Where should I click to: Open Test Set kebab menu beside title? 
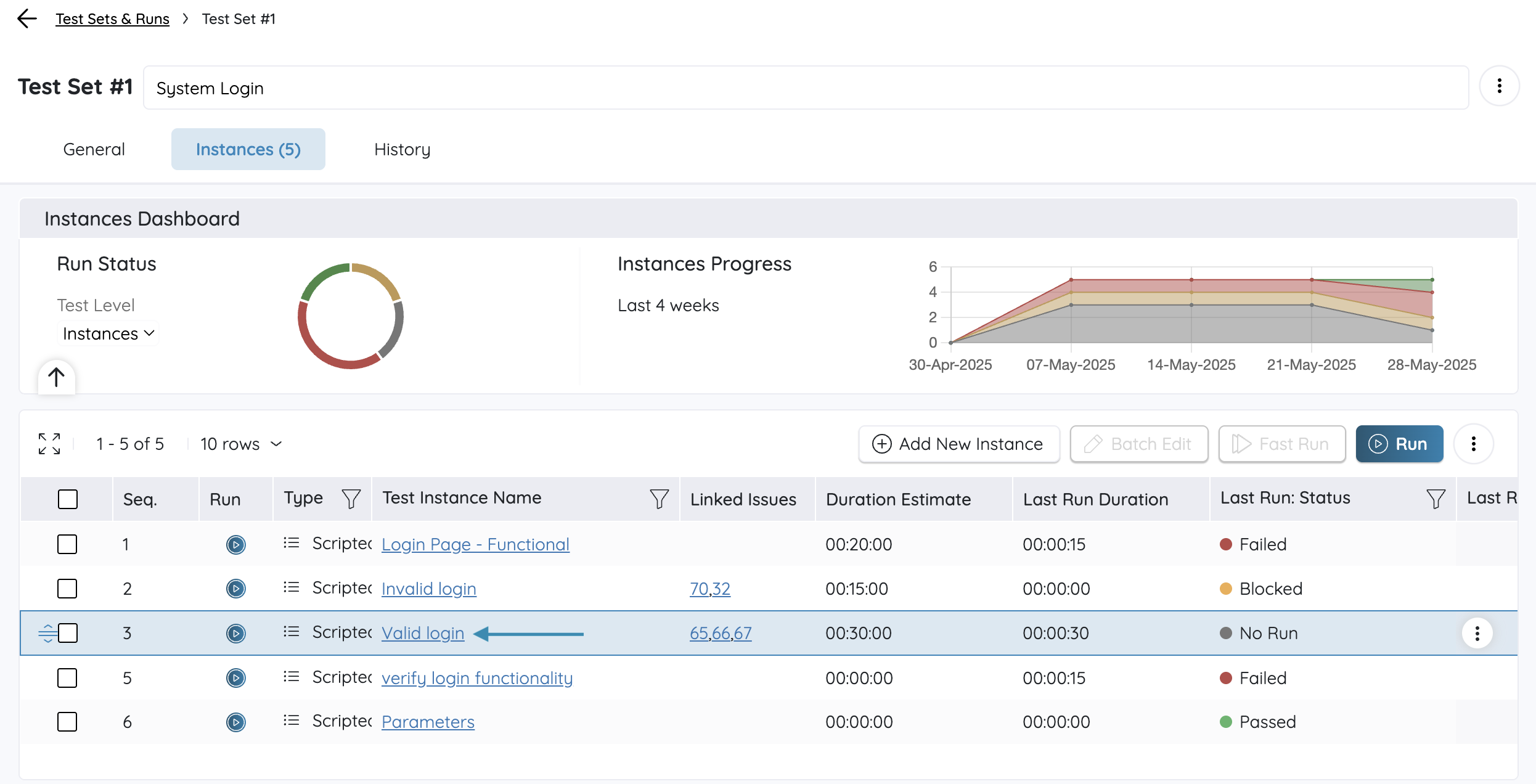[1499, 86]
